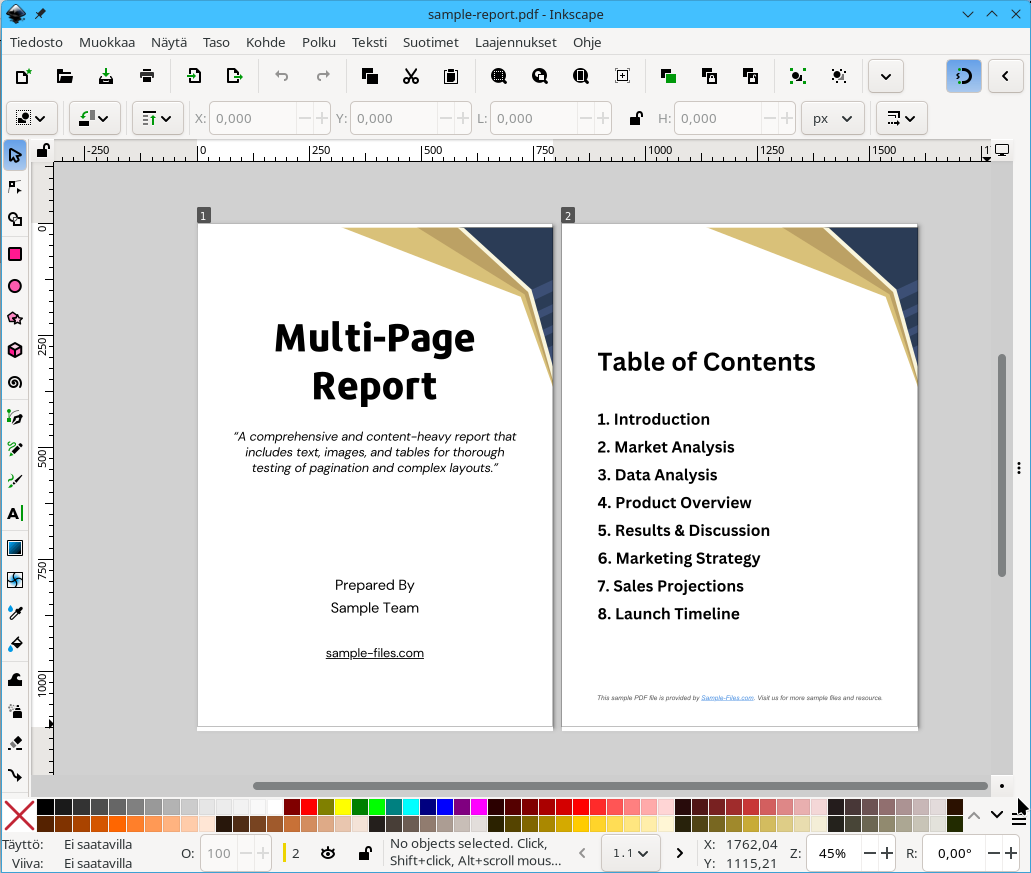Select the Node editing tool
Screen dimensions: 1031x873
pyautogui.click(x=15, y=187)
